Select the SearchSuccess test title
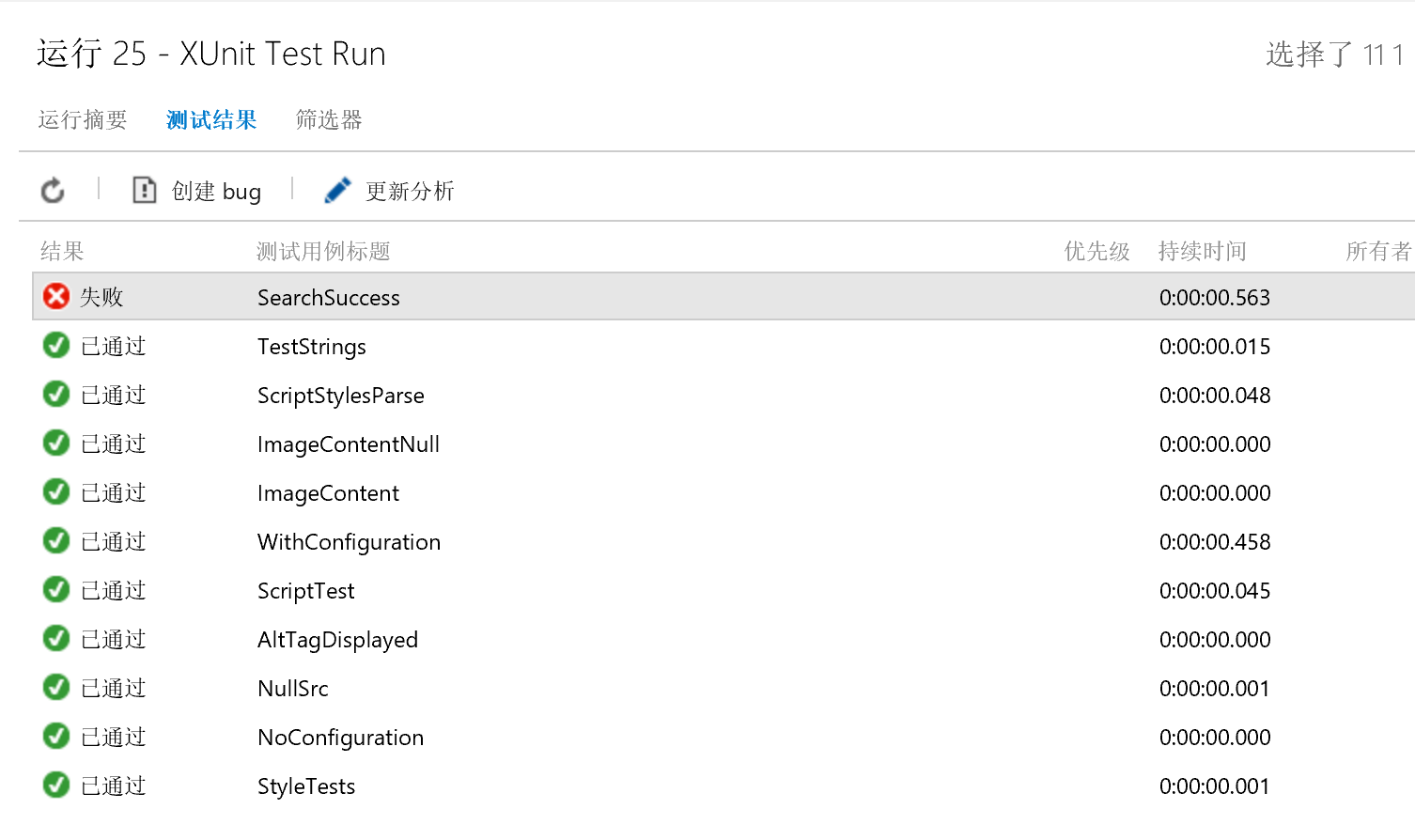Screen dimensions: 1415x840 pos(329,298)
